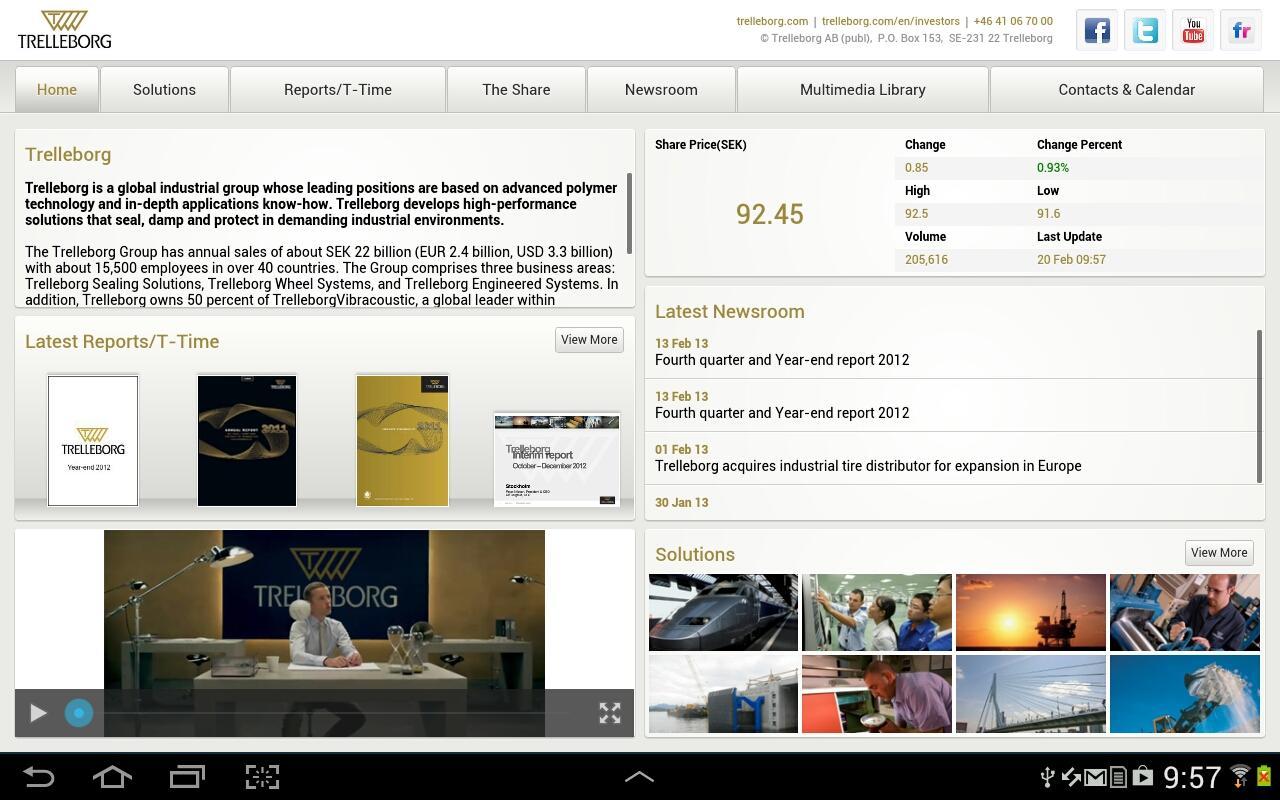Open the Interim report October–December 2012 thumbnail
The image size is (1280, 800).
click(557, 460)
